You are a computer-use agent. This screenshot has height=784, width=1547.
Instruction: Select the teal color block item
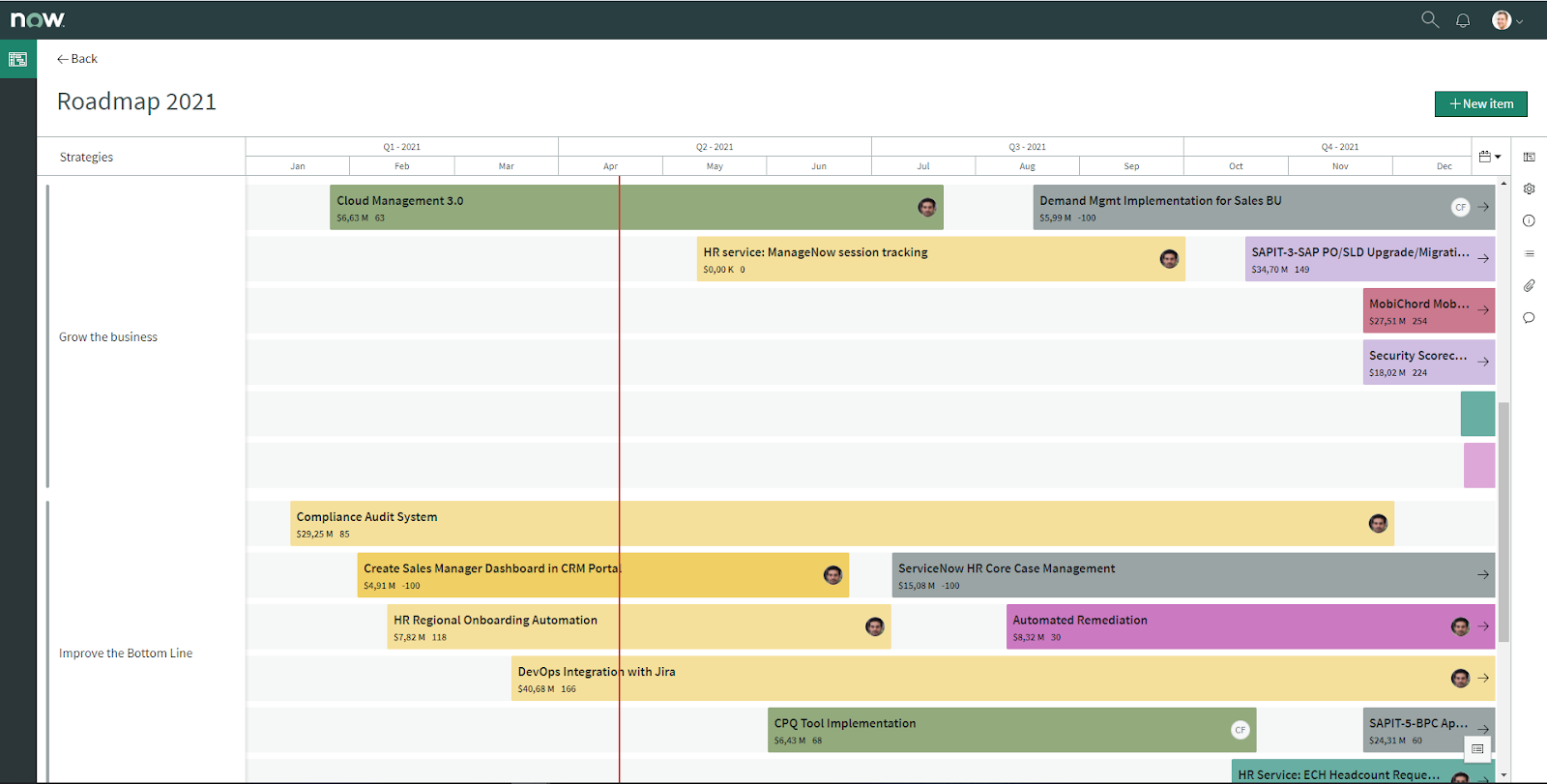pos(1477,414)
